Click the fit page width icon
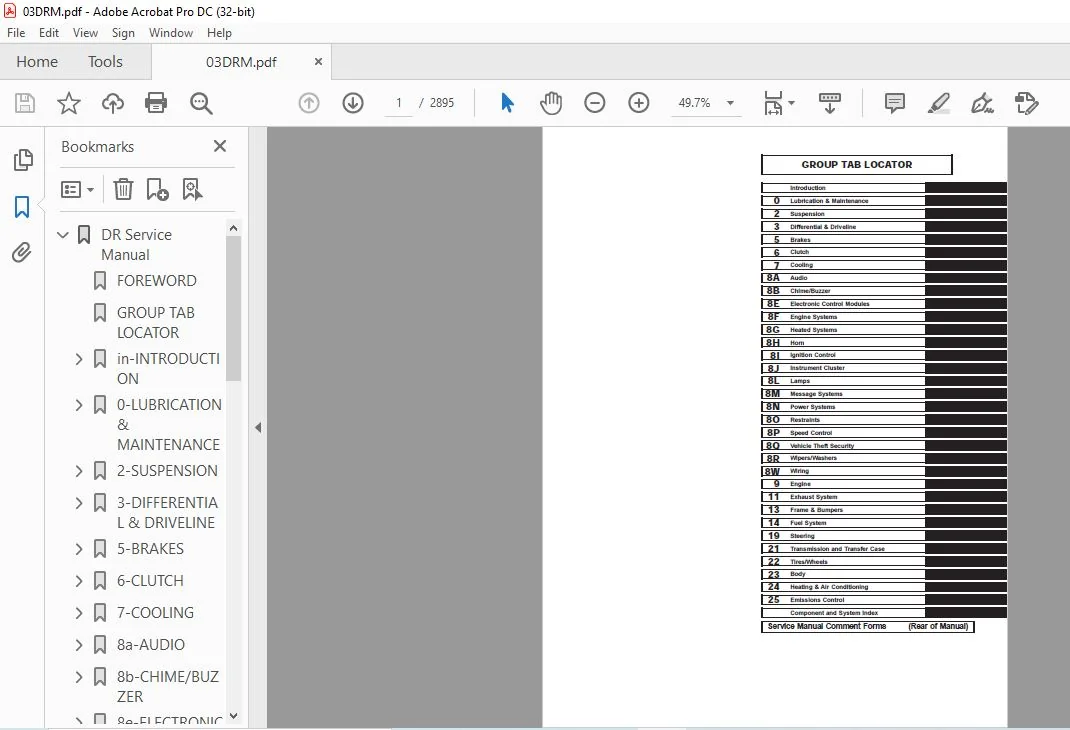1070x730 pixels. [773, 103]
